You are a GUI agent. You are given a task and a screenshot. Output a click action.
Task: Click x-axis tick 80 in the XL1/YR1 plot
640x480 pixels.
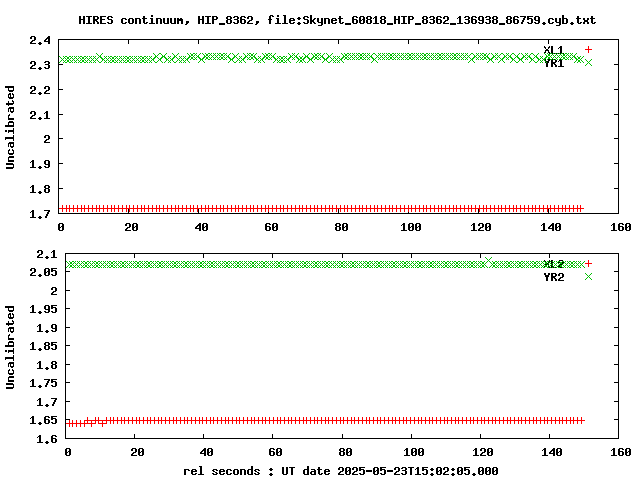point(341,227)
